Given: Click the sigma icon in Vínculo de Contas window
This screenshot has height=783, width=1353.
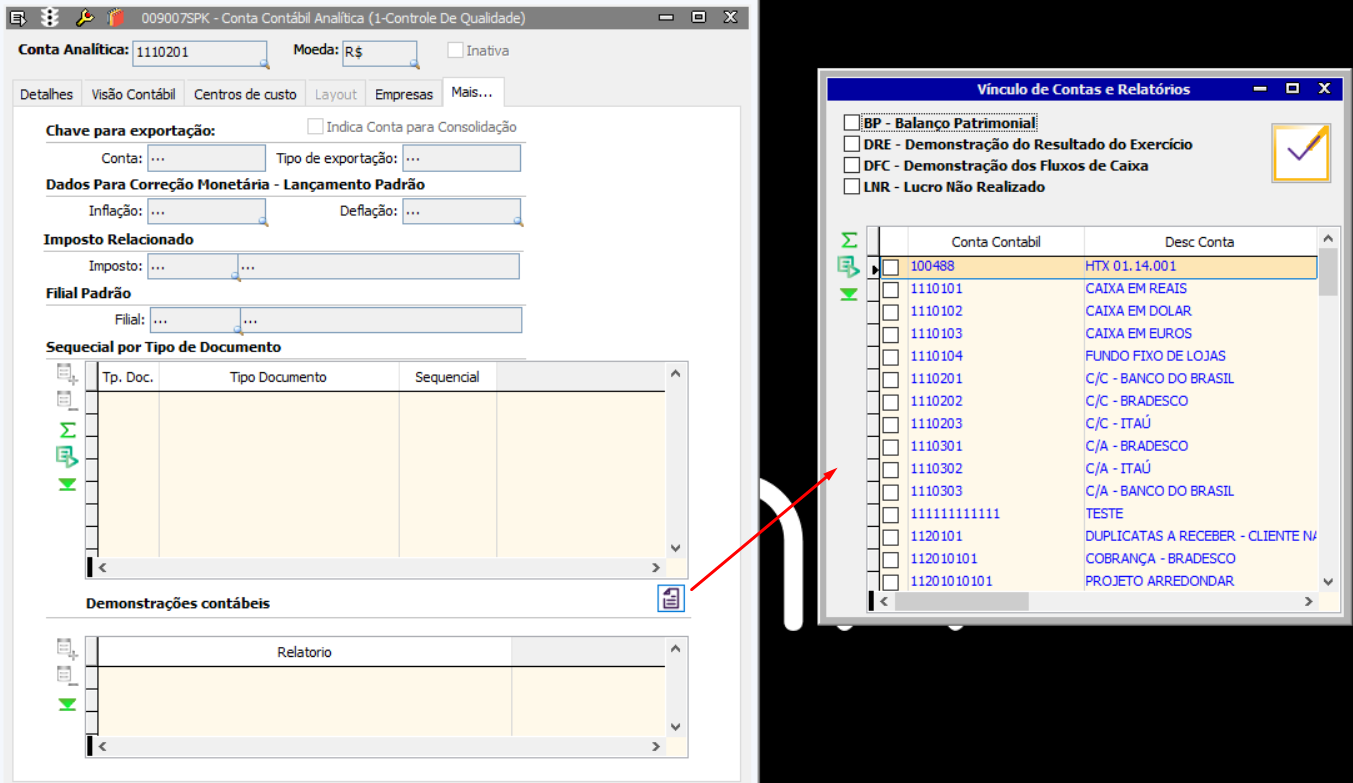Looking at the screenshot, I should point(849,240).
